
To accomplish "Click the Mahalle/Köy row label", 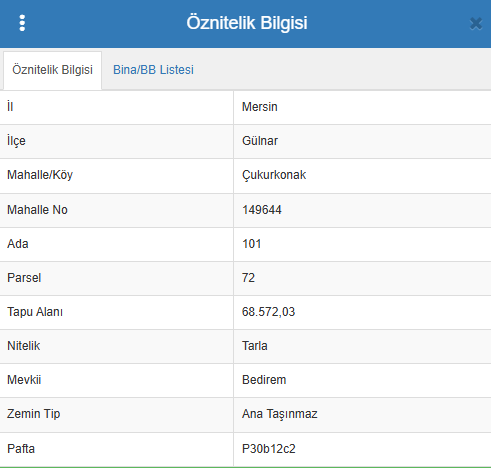I will point(40,175).
